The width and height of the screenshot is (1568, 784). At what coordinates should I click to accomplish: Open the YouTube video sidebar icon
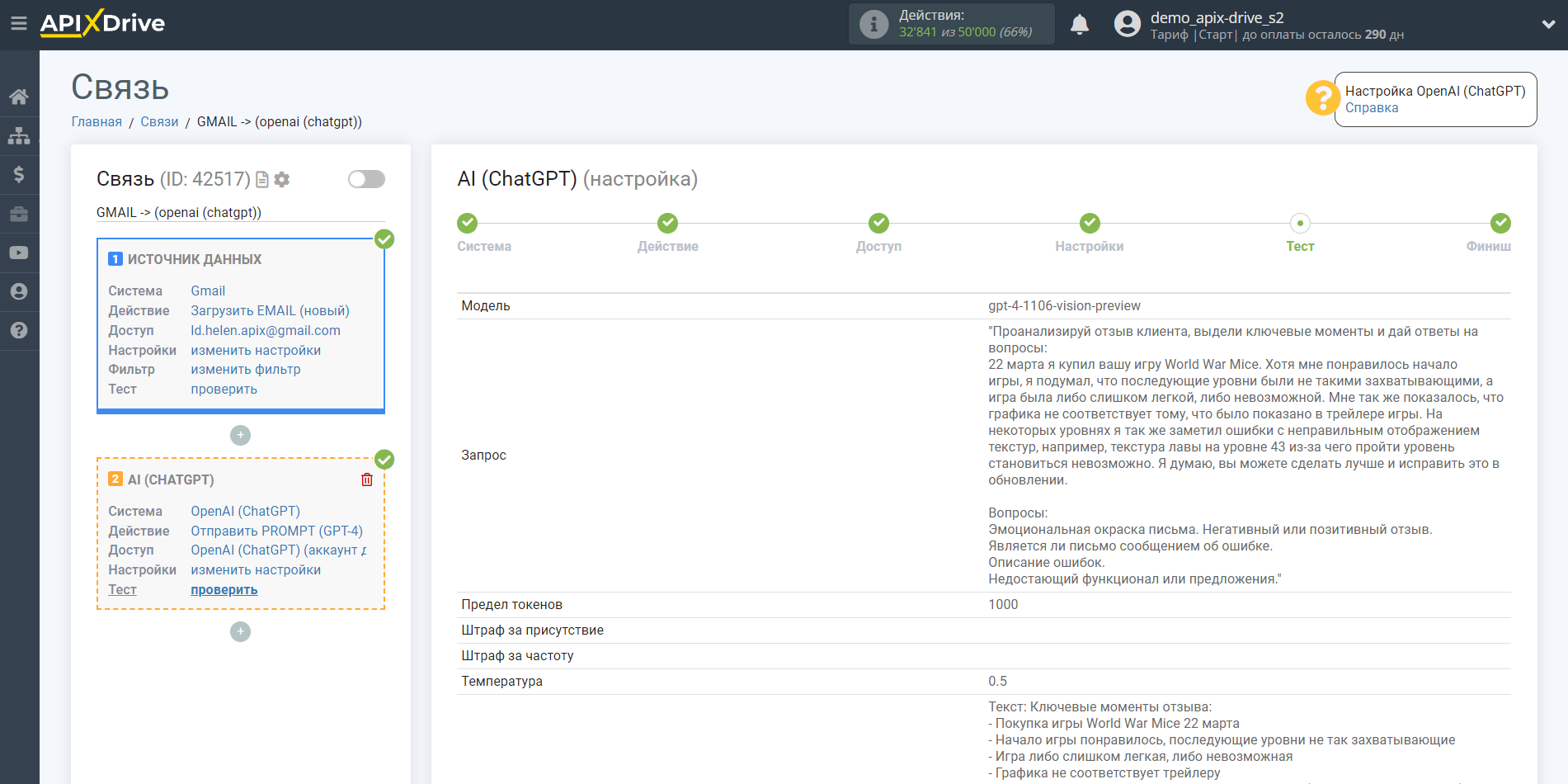coord(19,253)
